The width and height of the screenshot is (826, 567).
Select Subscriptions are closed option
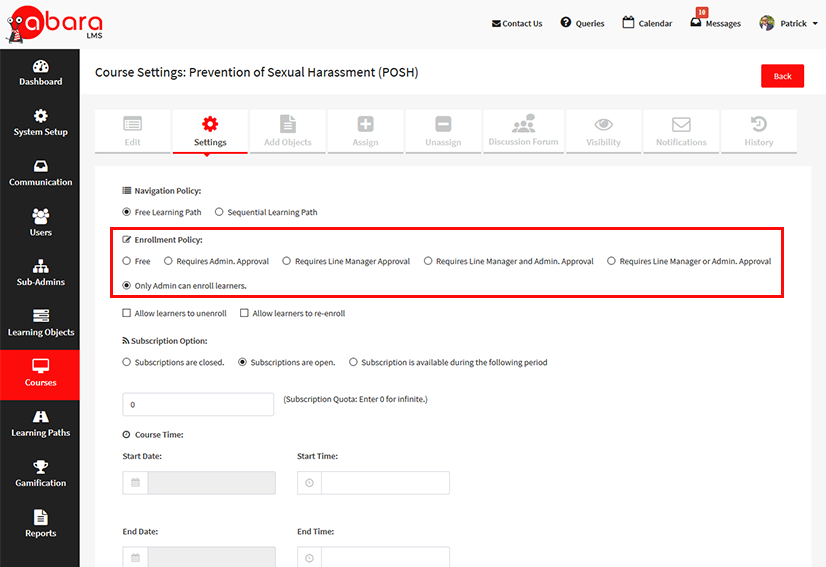[126, 362]
